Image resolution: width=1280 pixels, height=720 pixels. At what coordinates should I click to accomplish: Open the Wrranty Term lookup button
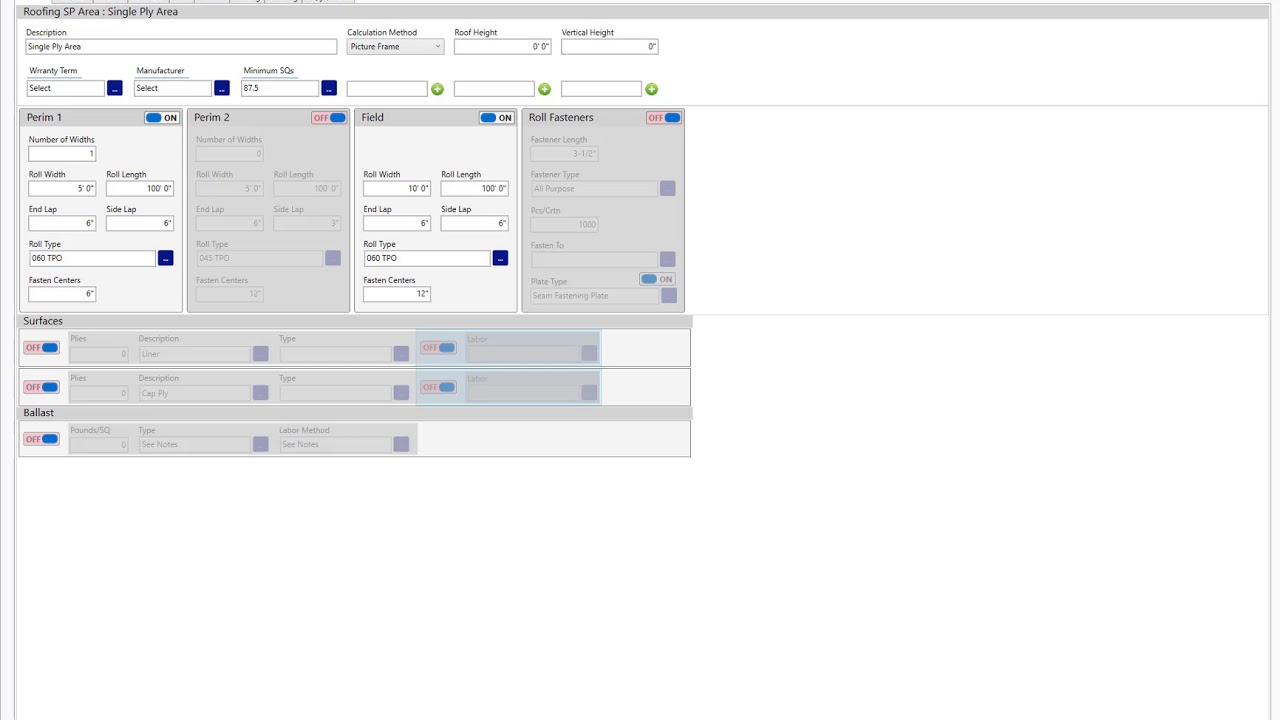[x=114, y=89]
